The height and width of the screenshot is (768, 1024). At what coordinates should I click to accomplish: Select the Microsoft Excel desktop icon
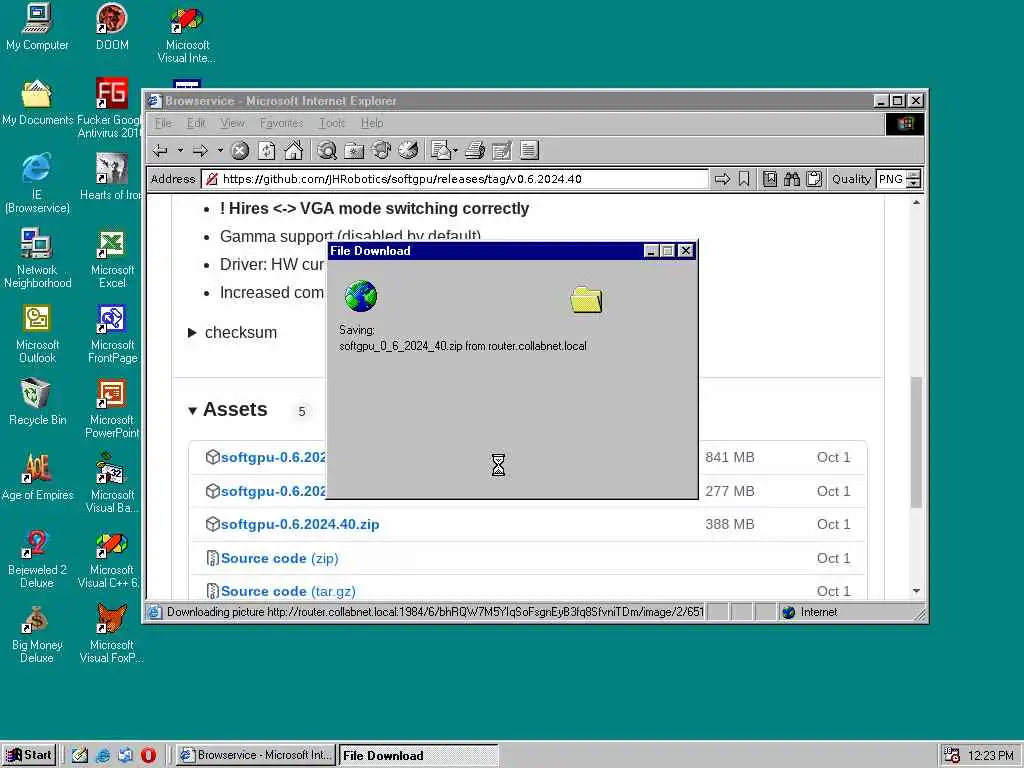112,259
